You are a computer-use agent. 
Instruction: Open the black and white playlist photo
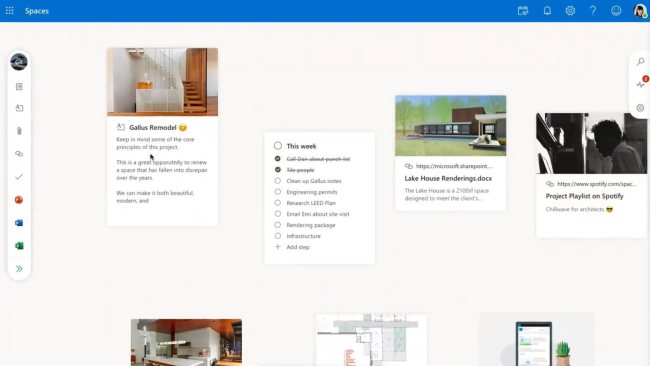pos(592,143)
